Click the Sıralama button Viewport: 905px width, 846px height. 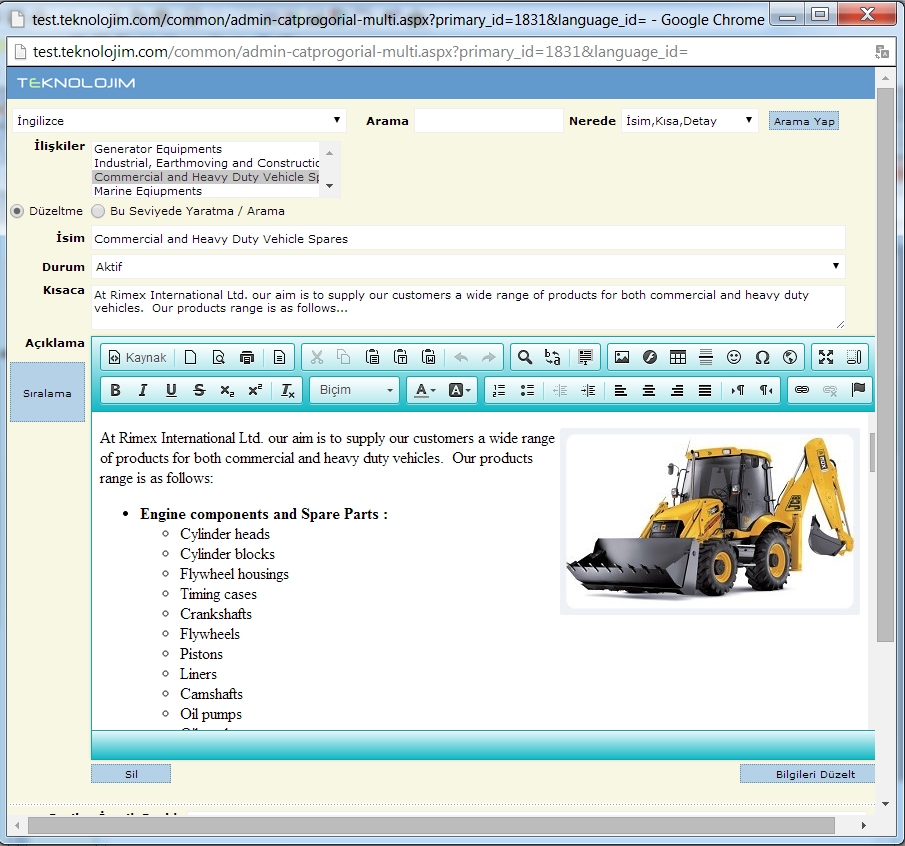(47, 393)
